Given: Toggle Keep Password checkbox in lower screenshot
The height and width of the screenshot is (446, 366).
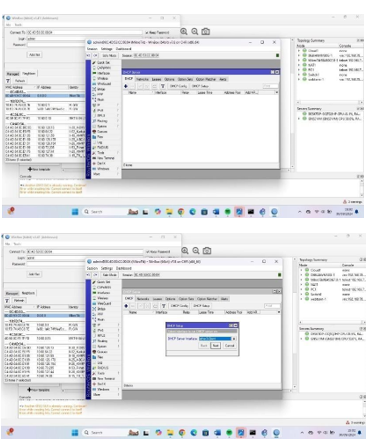Looking at the screenshot, I should 147,252.
